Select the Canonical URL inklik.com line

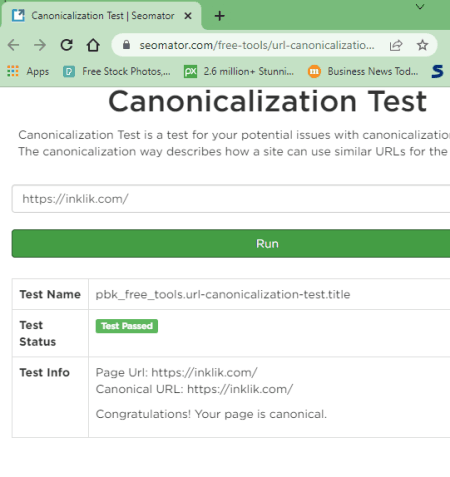[x=194, y=389]
